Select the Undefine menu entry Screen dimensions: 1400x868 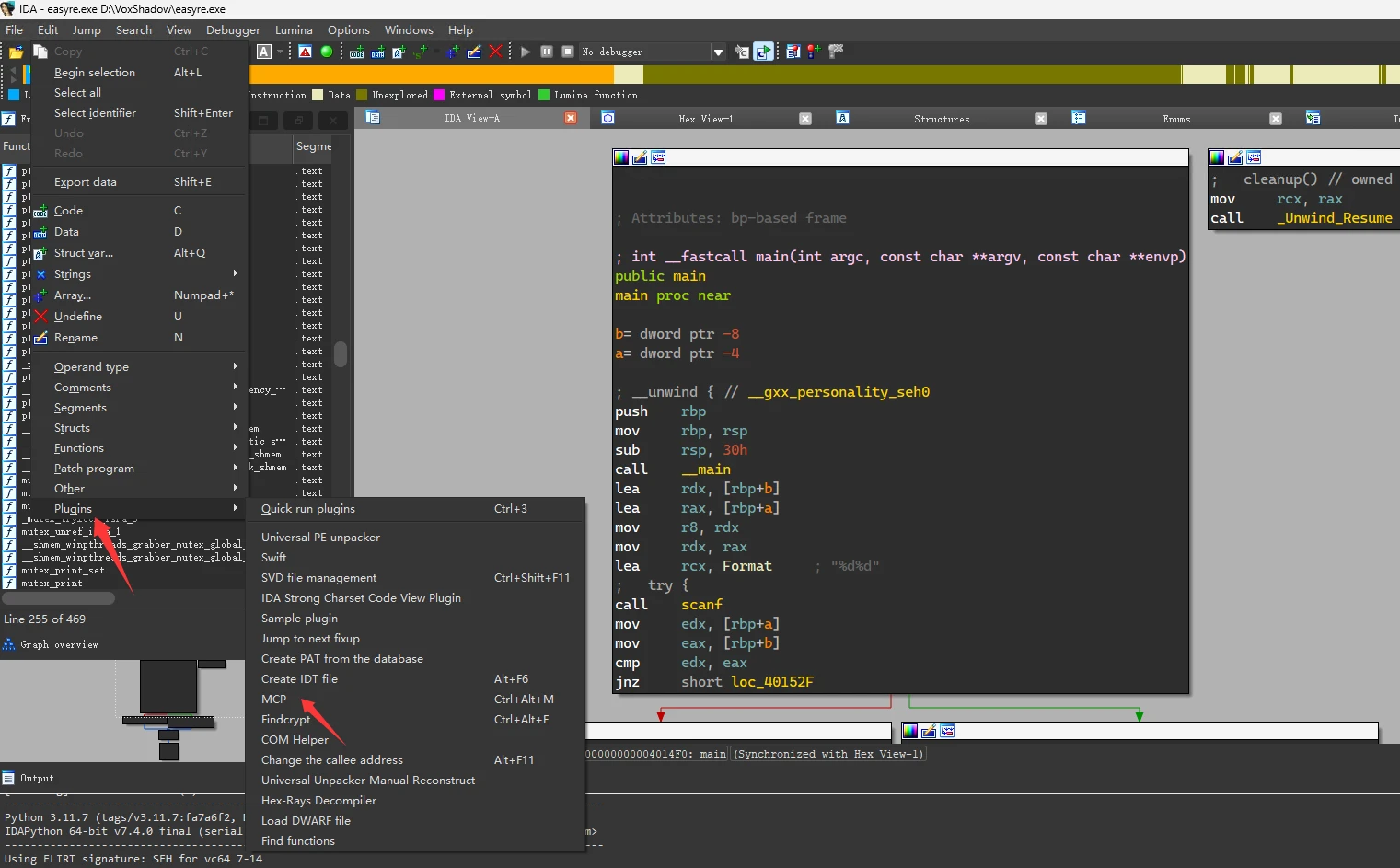(140, 317)
